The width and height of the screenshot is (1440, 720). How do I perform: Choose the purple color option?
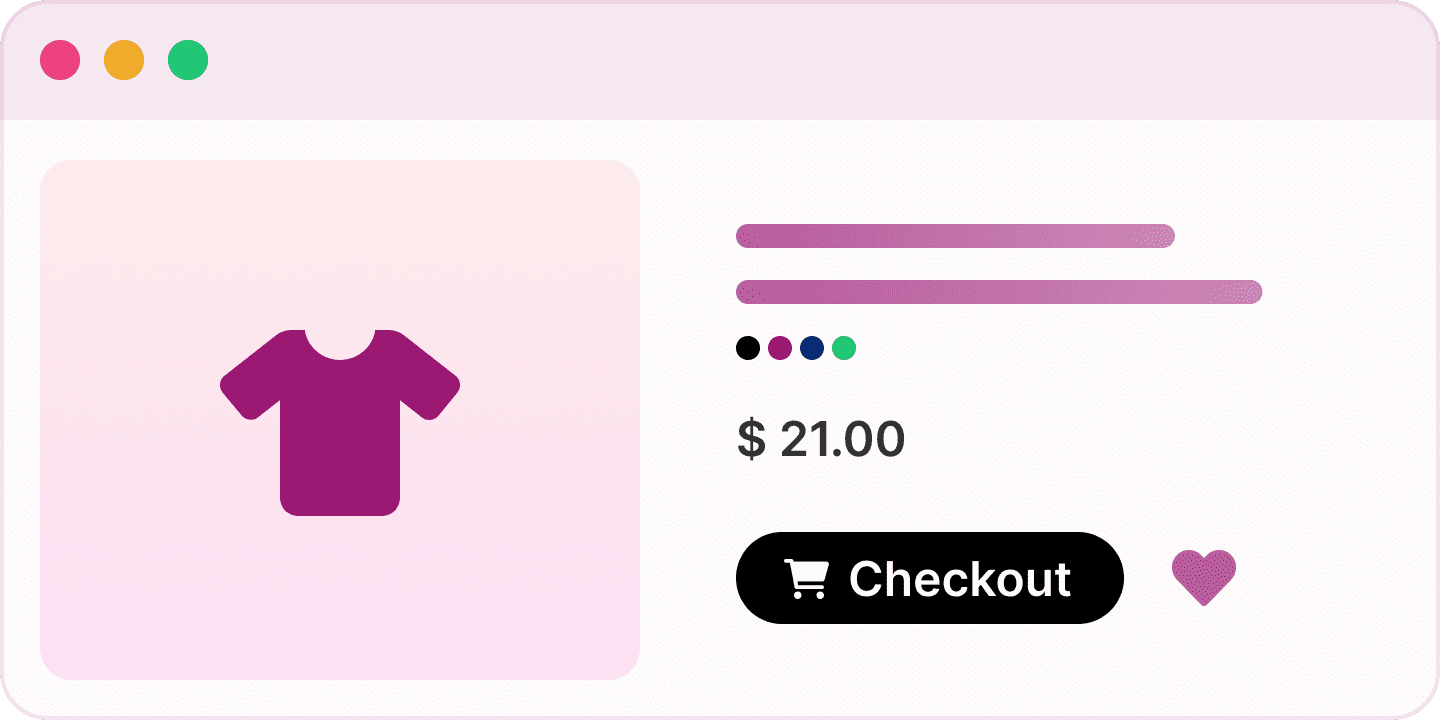tap(780, 348)
